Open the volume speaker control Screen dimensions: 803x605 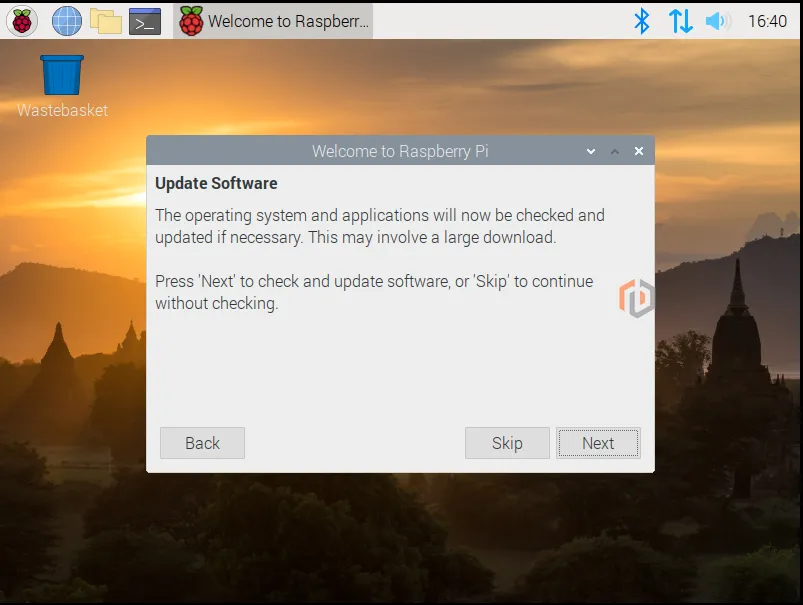718,21
